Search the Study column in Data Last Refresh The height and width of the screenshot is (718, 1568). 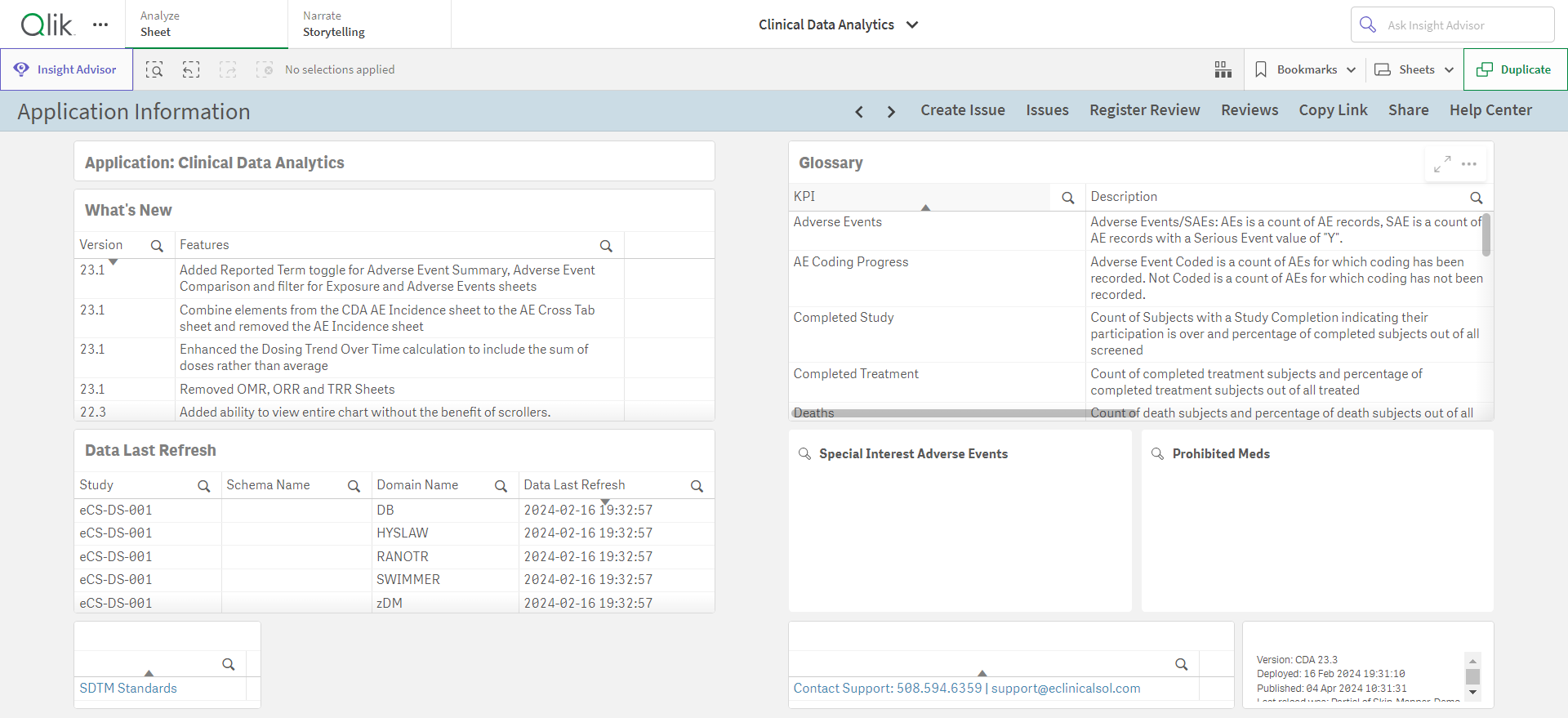[203, 486]
